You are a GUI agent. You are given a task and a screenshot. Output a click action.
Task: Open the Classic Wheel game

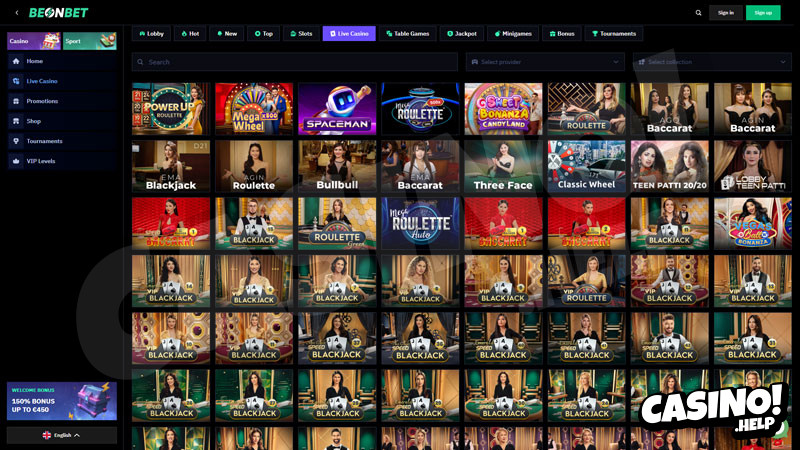click(587, 166)
